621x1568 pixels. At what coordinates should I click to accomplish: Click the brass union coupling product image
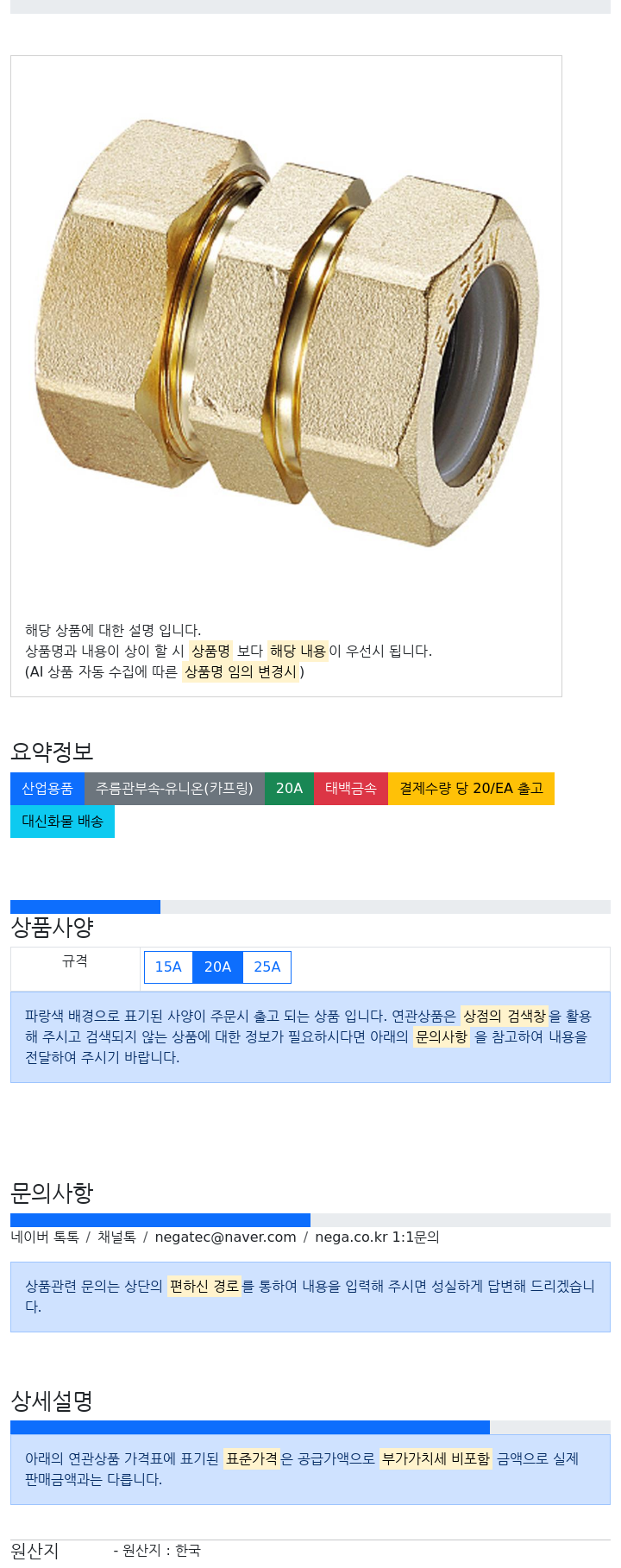(286, 332)
